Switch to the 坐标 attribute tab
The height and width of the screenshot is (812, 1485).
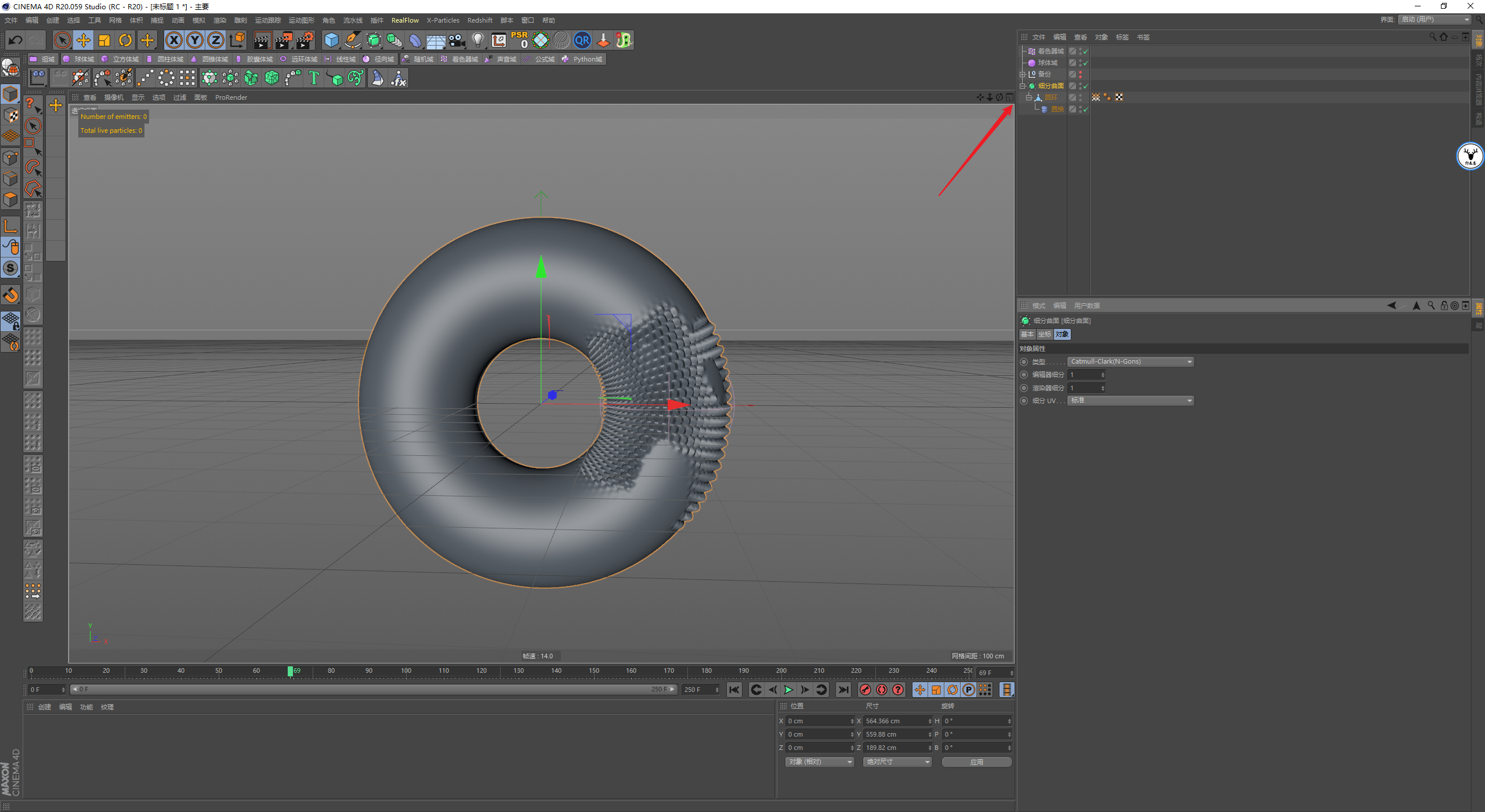click(x=1044, y=334)
